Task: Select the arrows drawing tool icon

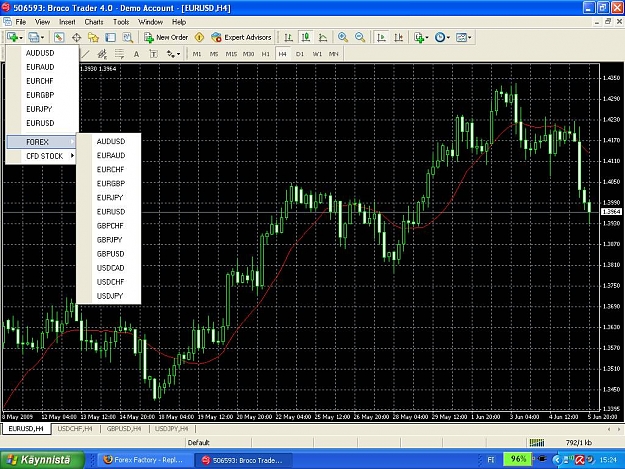Action: pyautogui.click(x=171, y=54)
